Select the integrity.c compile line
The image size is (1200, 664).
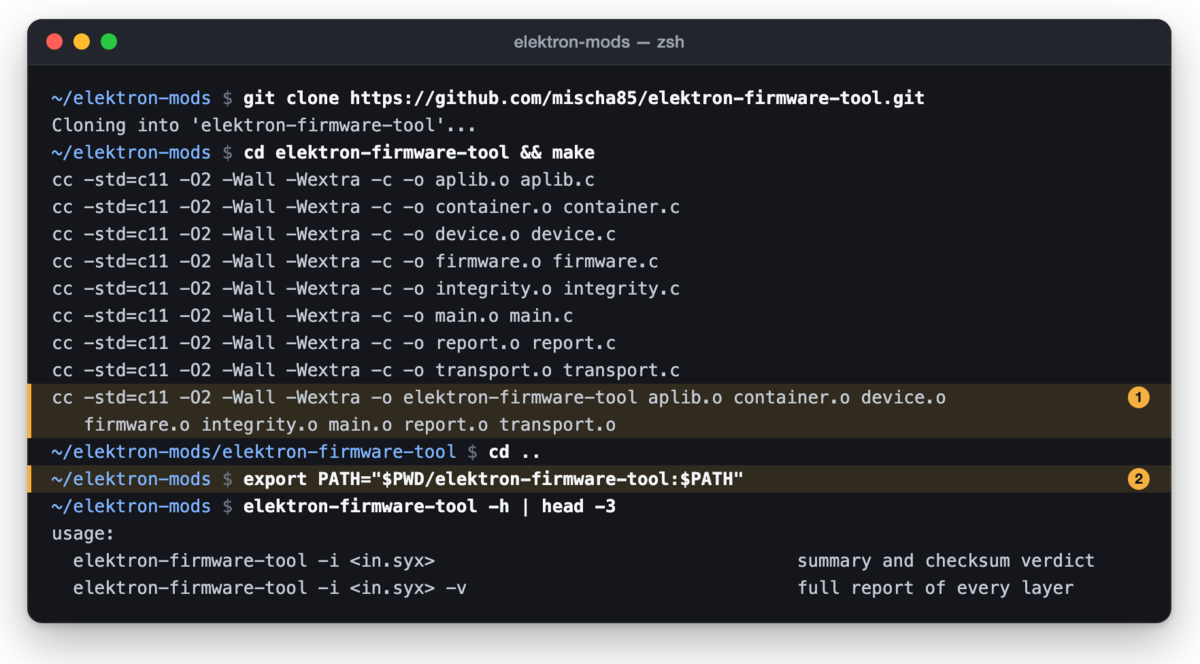coord(366,289)
